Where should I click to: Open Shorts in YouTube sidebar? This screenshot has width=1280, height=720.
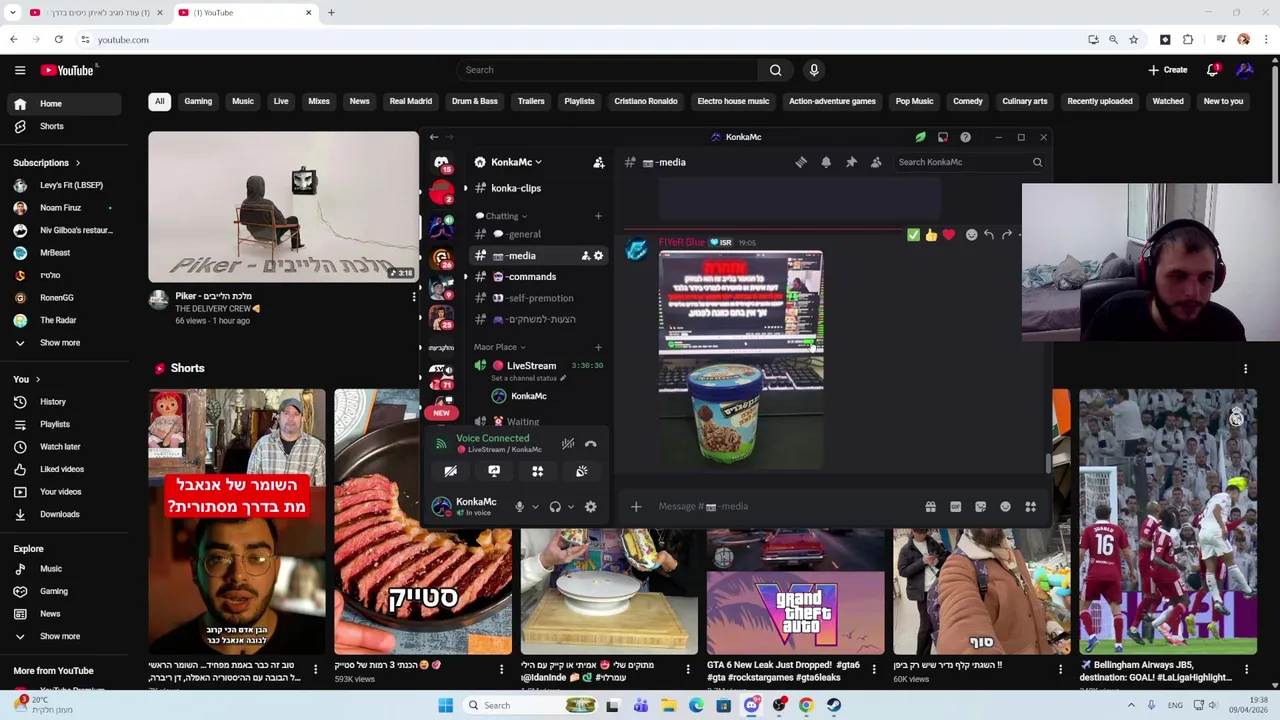click(x=65, y=126)
